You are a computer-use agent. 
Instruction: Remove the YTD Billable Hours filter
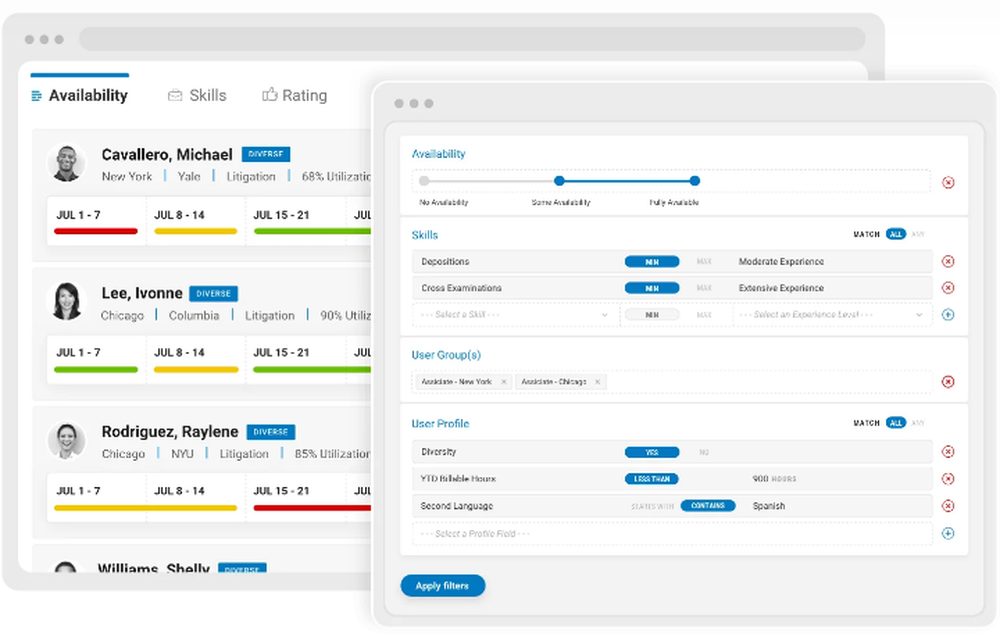pyautogui.click(x=948, y=478)
